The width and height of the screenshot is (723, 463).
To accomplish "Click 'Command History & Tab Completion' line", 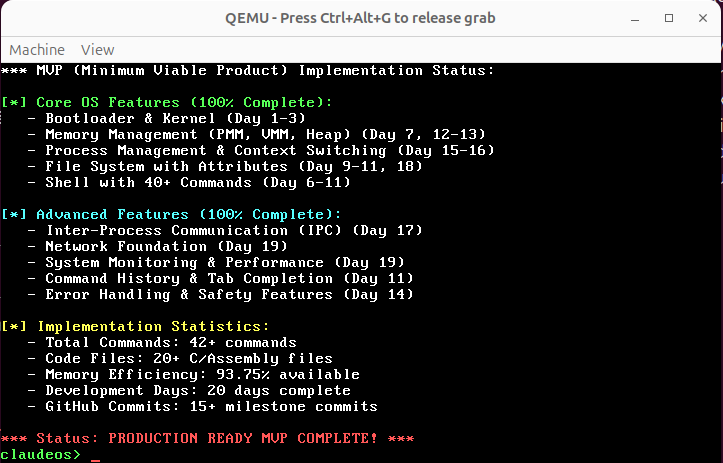I will pos(220,278).
